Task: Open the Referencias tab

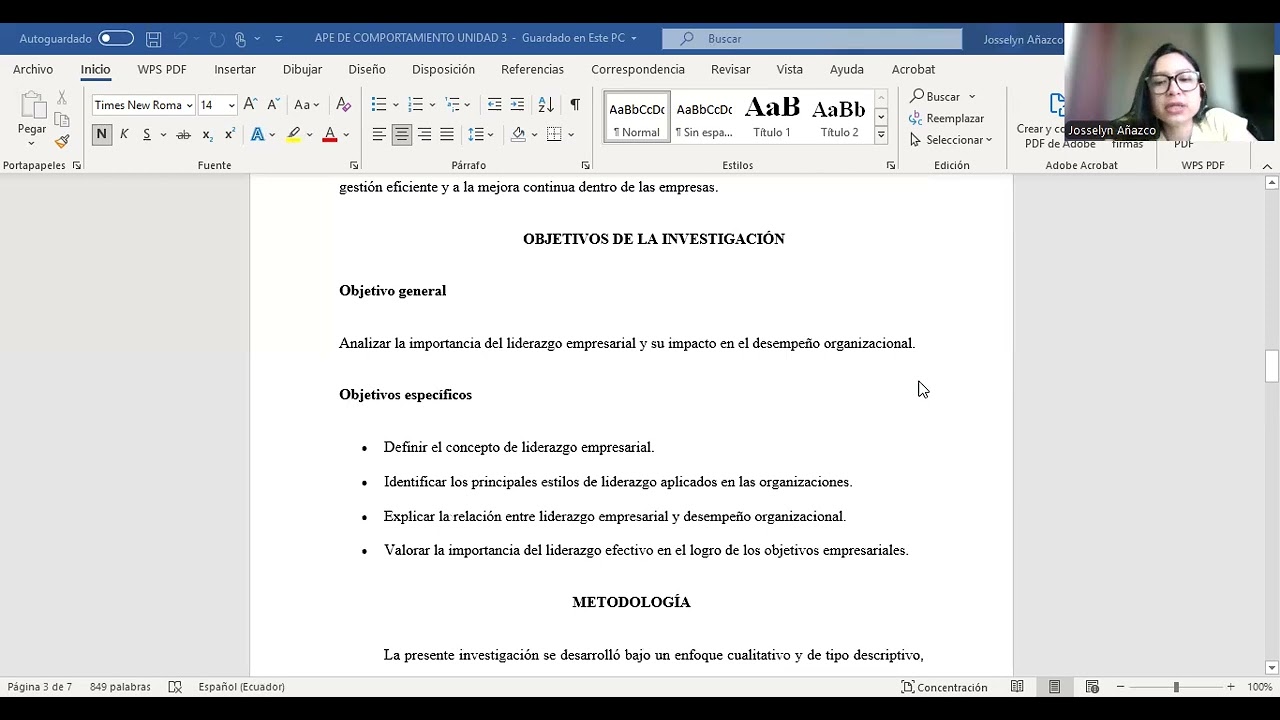Action: tap(532, 69)
